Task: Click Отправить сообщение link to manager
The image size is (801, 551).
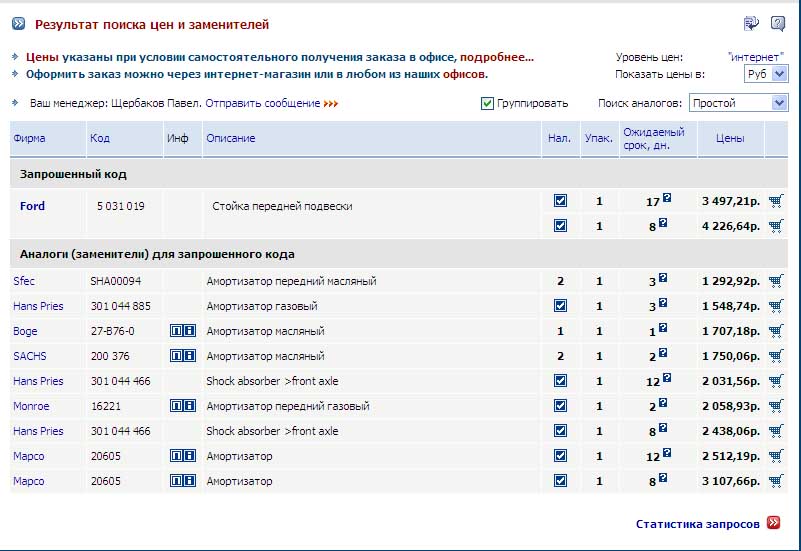Action: pyautogui.click(x=263, y=103)
